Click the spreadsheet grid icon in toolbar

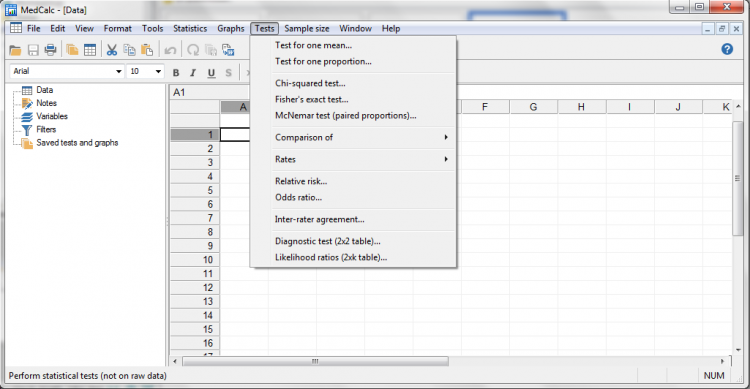click(90, 50)
